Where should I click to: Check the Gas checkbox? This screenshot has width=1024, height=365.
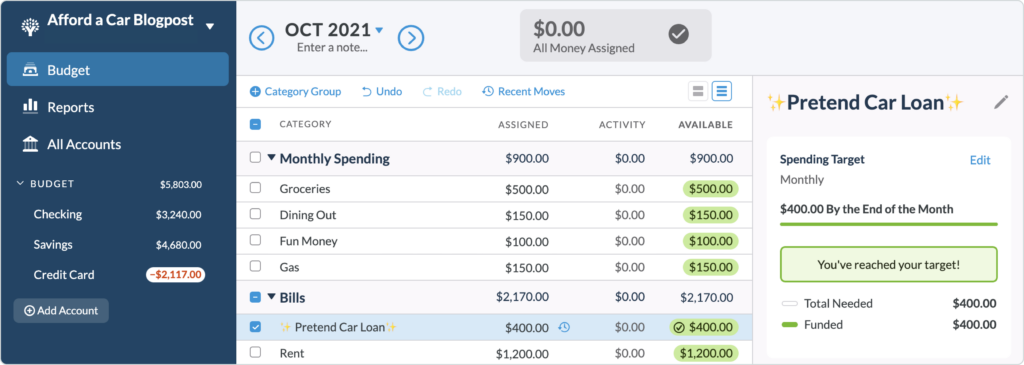255,266
